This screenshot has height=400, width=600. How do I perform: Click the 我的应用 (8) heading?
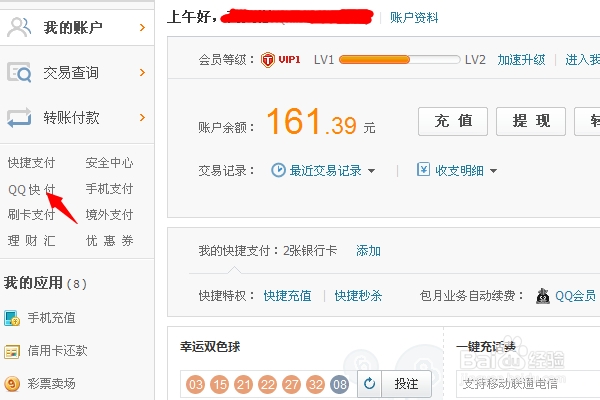45,283
